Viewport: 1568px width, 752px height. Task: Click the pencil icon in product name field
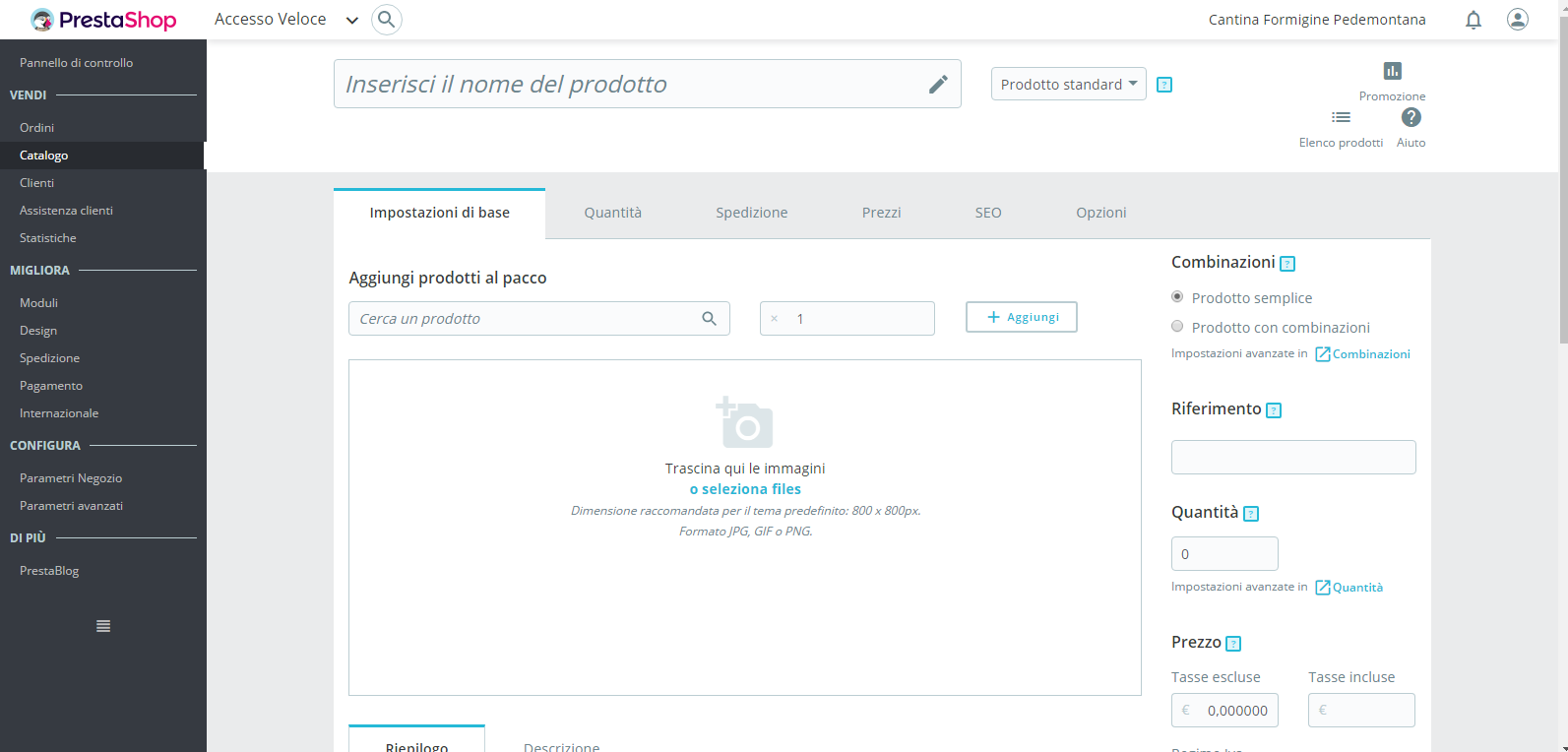938,85
